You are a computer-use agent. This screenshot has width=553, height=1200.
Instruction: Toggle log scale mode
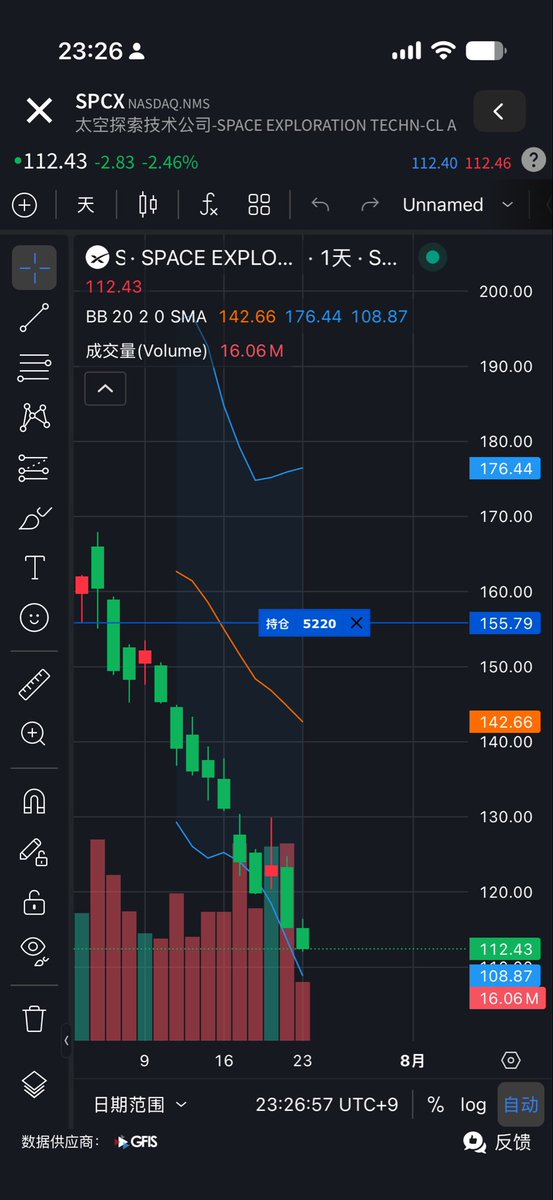pyautogui.click(x=473, y=1105)
